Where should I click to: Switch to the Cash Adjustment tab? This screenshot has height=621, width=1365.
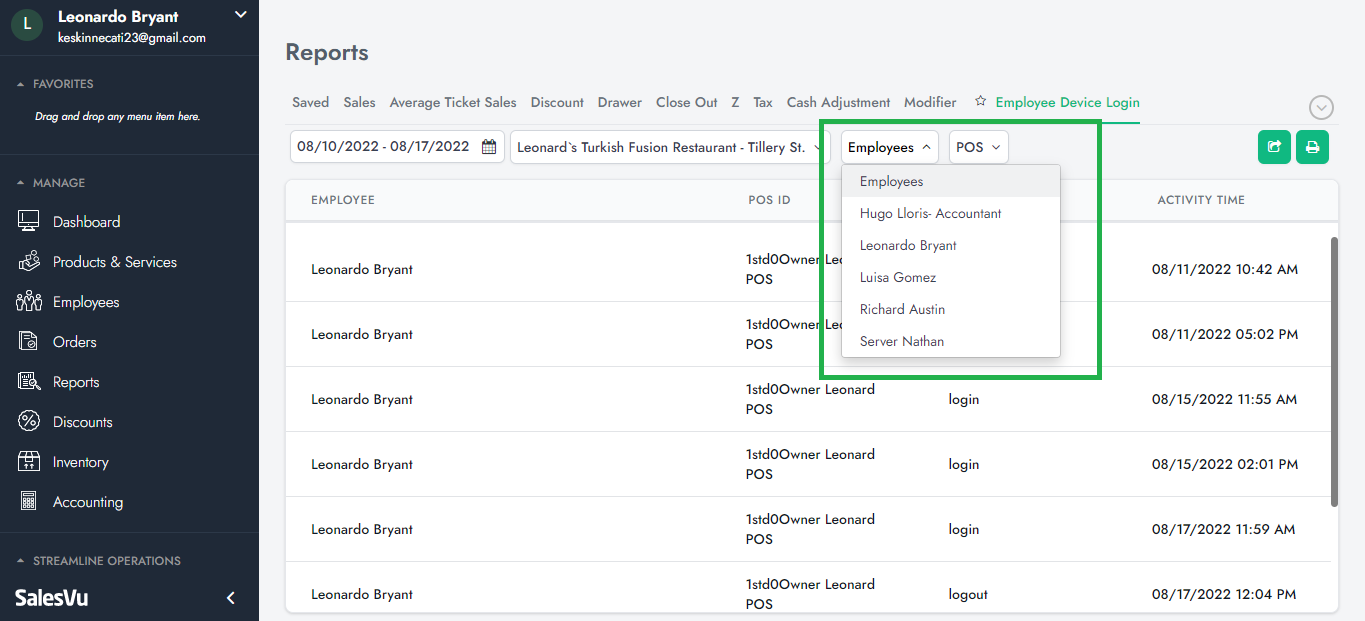pyautogui.click(x=838, y=102)
